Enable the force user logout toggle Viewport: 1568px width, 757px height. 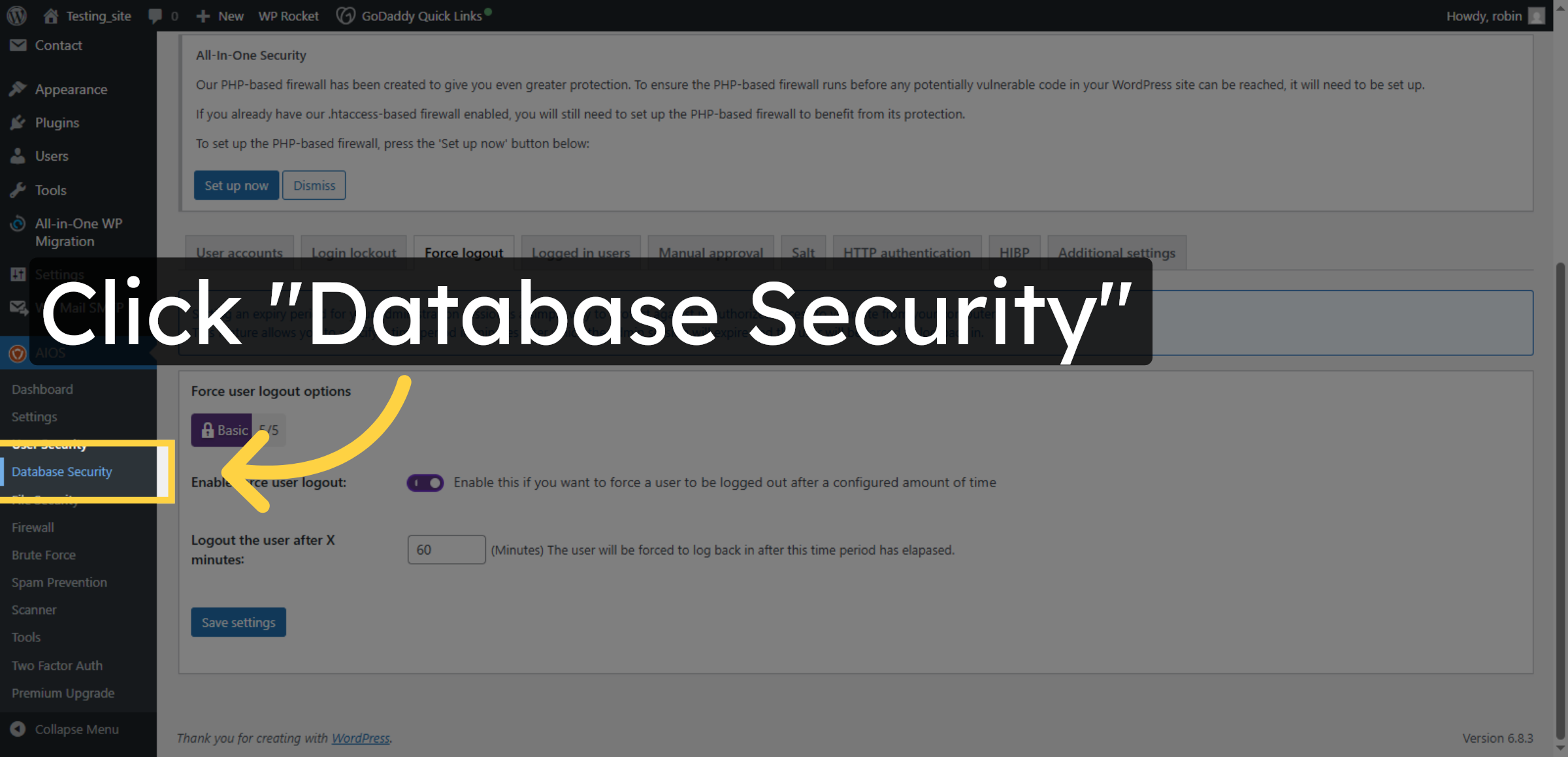(x=425, y=483)
